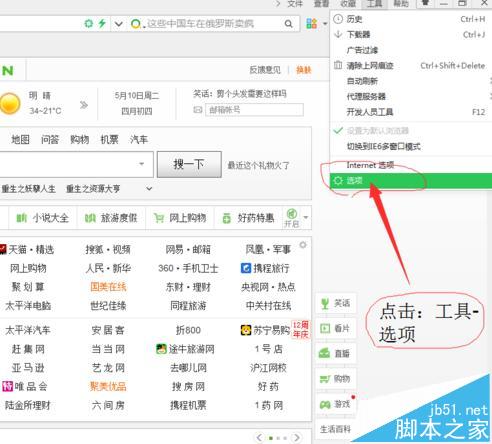Toggle 设置为默认浏览器 checked item
Image resolution: width=492 pixels, height=444 pixels.
411,131
